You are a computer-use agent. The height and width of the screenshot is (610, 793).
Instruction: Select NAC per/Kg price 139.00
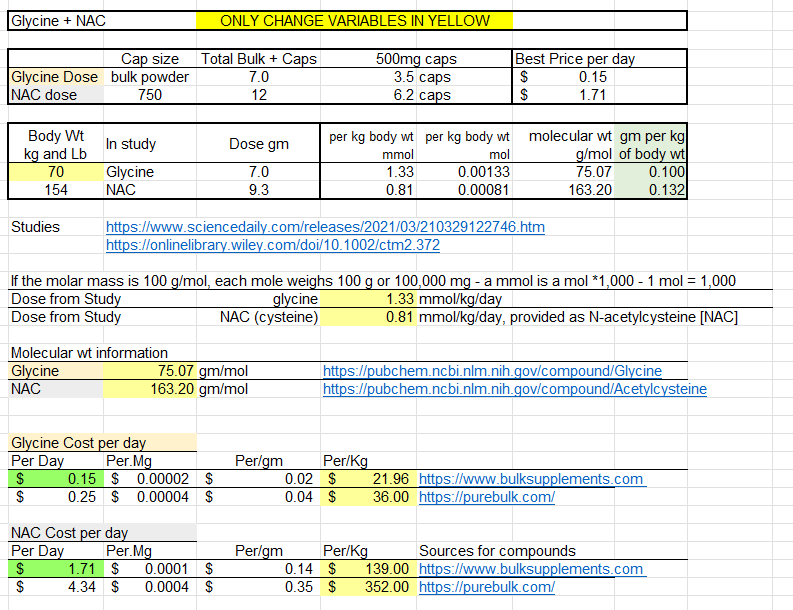coord(369,569)
